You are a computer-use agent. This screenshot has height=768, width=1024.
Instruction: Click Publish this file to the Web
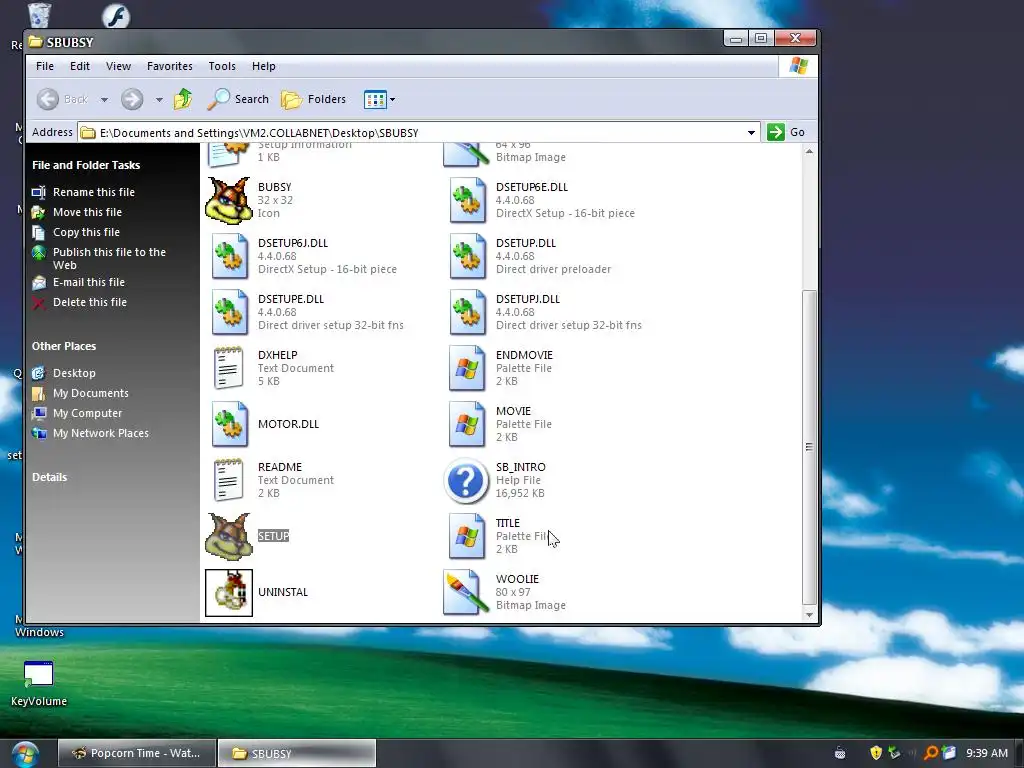coord(109,259)
